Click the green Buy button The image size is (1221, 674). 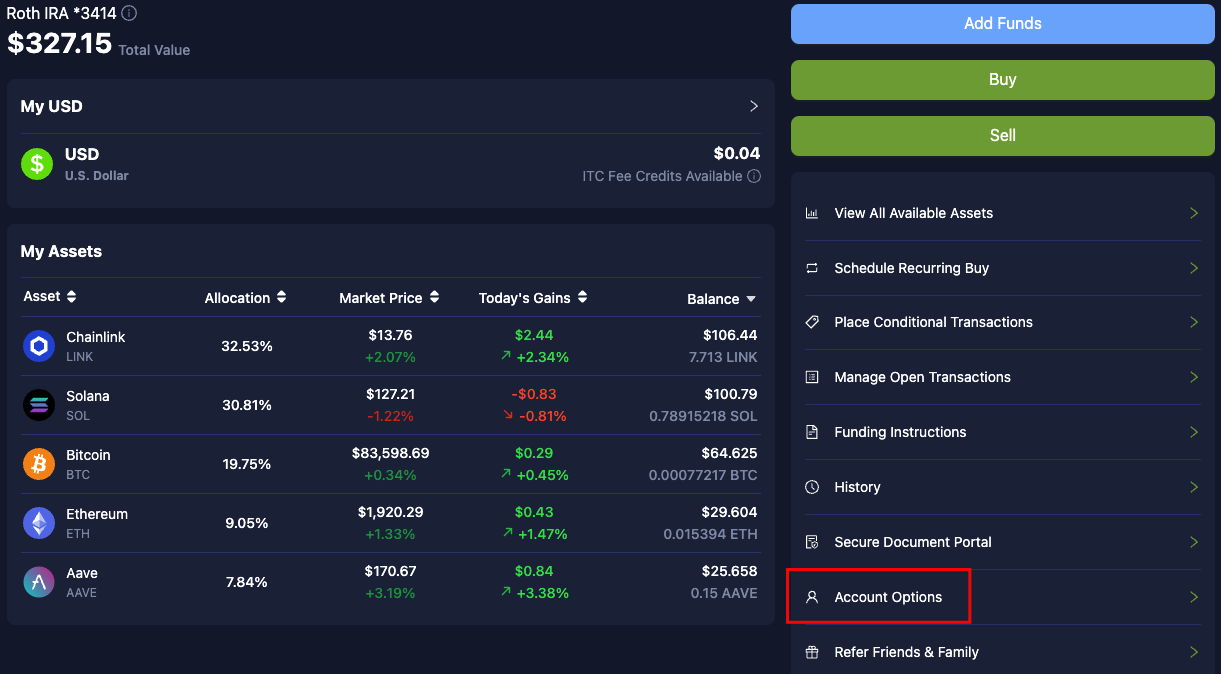[x=1003, y=80]
